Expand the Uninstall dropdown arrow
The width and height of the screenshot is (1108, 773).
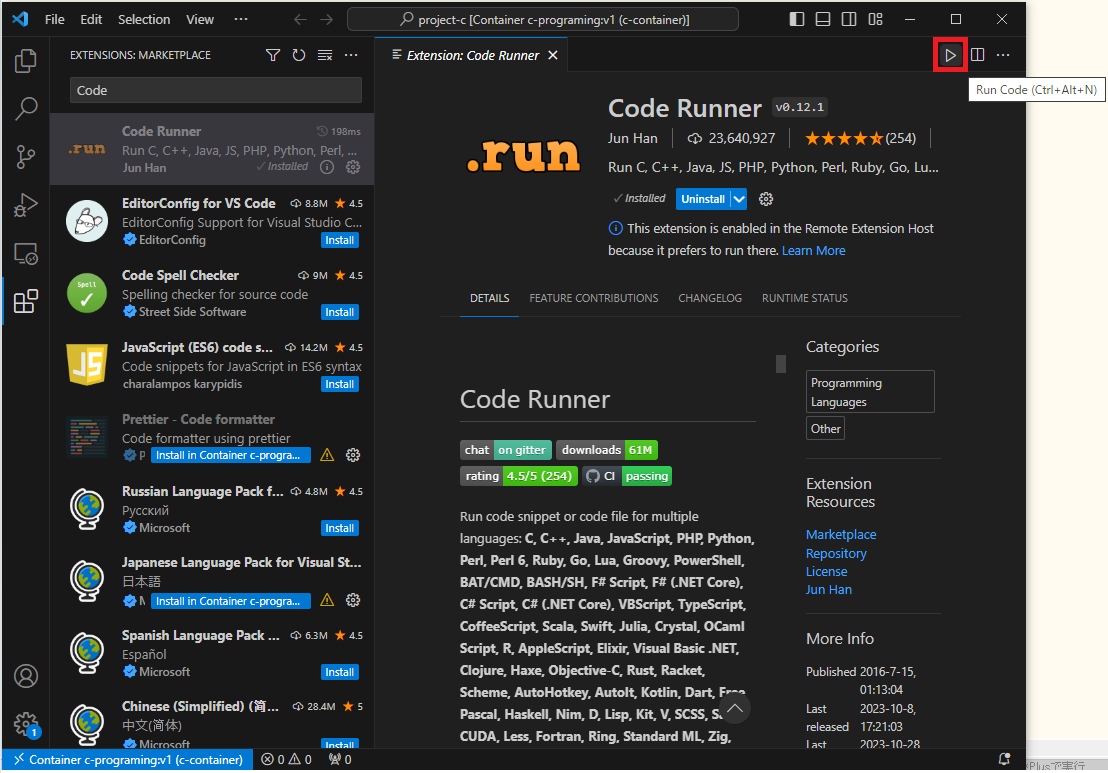[739, 199]
